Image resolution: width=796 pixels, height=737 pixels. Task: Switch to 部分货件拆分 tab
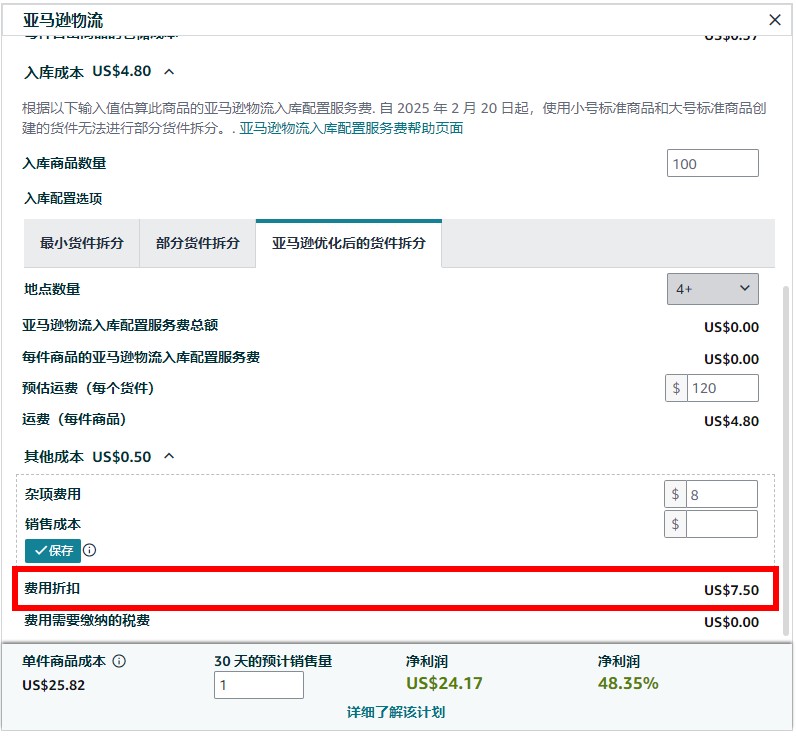click(x=197, y=243)
